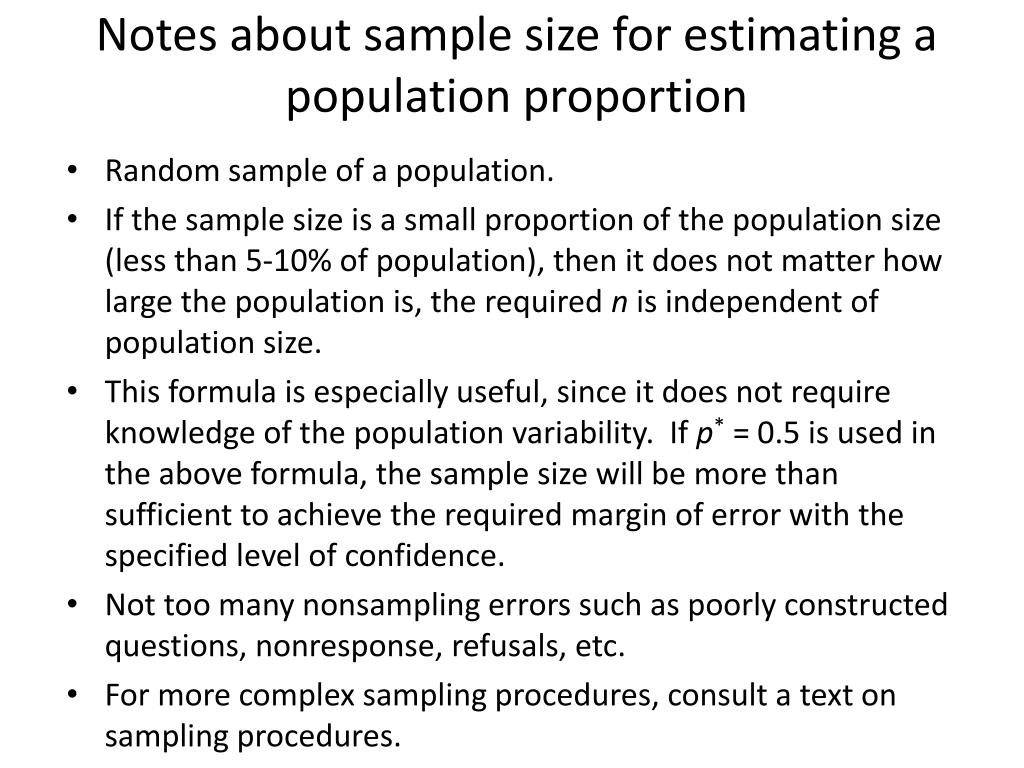This screenshot has height=768, width=1024.
Task: Click the text 'questions, nonresponse, refusals, etc.'
Action: tap(365, 646)
